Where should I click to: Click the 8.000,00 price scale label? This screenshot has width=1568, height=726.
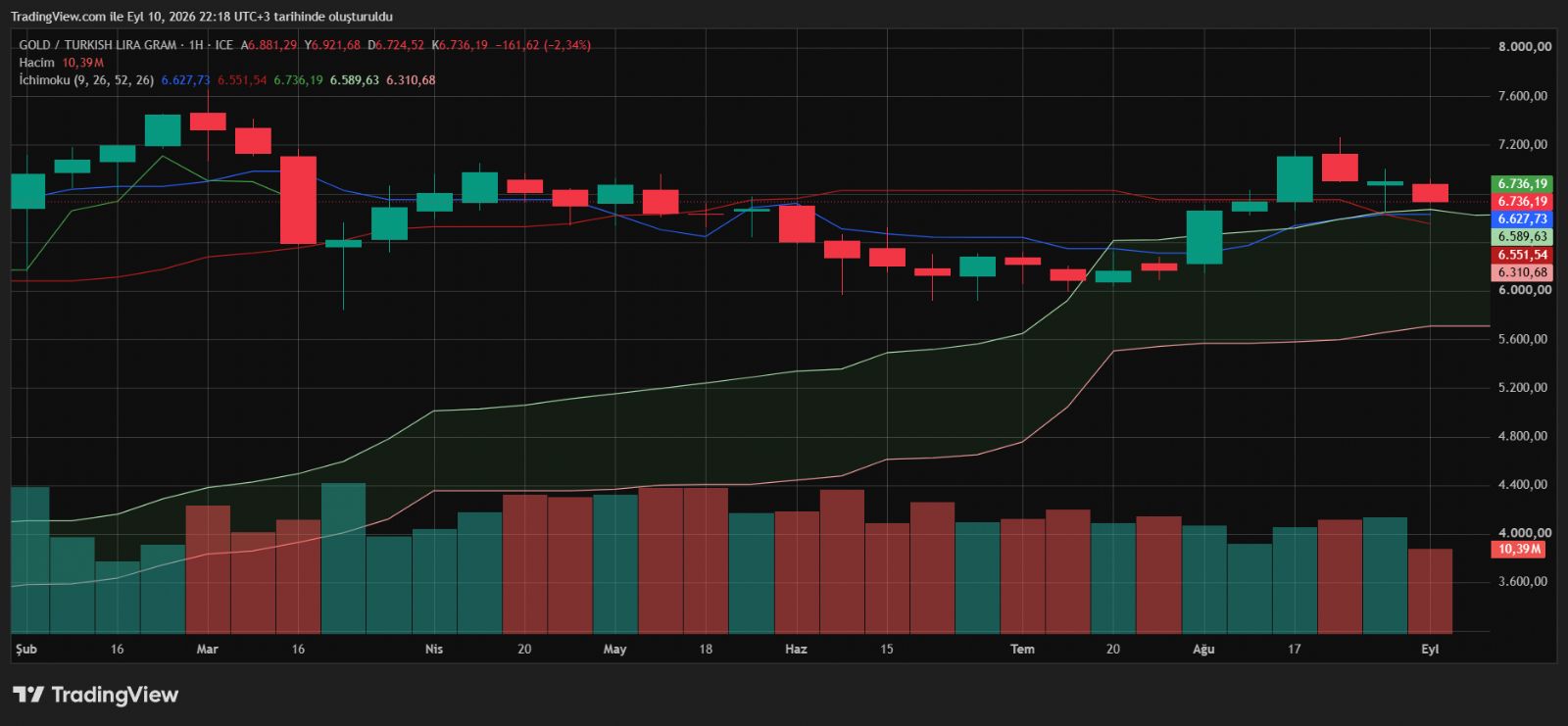[1524, 47]
